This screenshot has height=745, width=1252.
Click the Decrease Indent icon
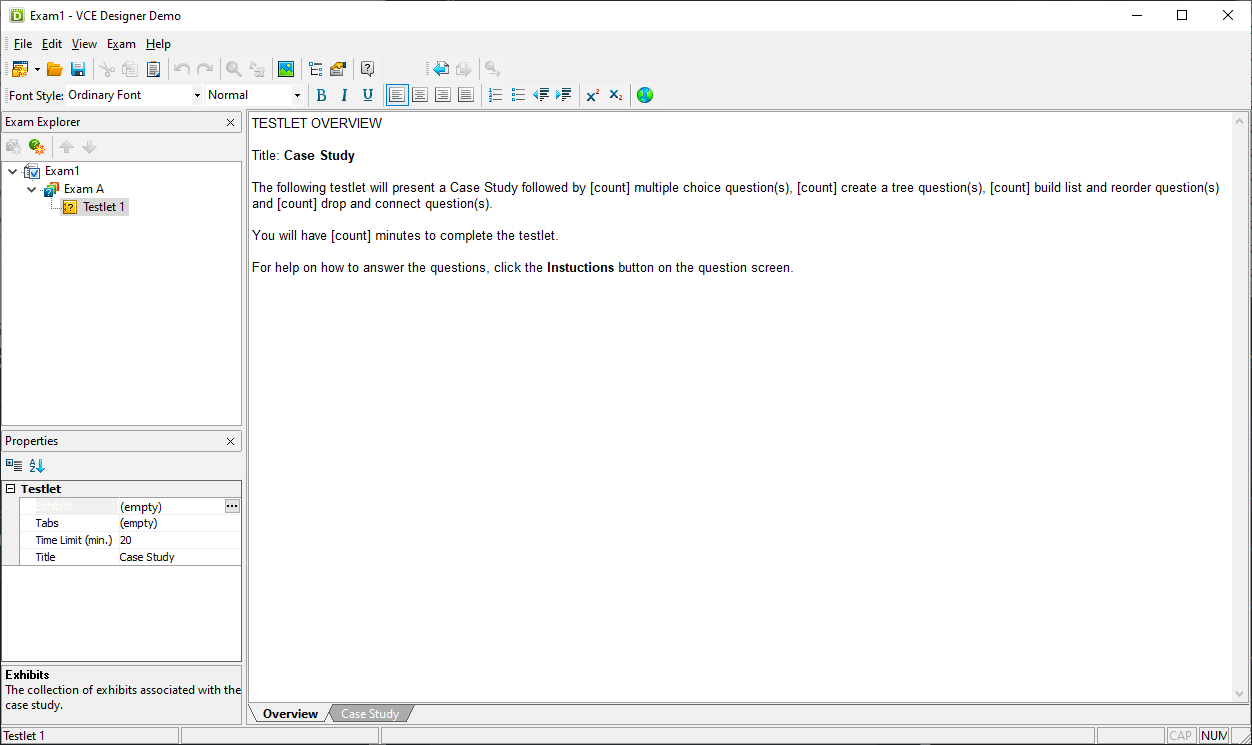(541, 95)
